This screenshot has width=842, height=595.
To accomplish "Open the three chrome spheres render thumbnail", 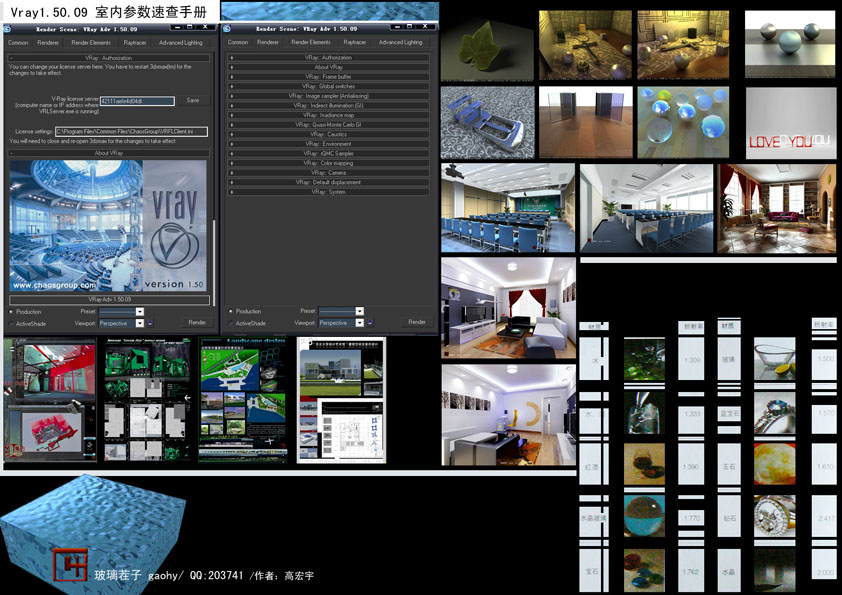I will click(x=790, y=45).
